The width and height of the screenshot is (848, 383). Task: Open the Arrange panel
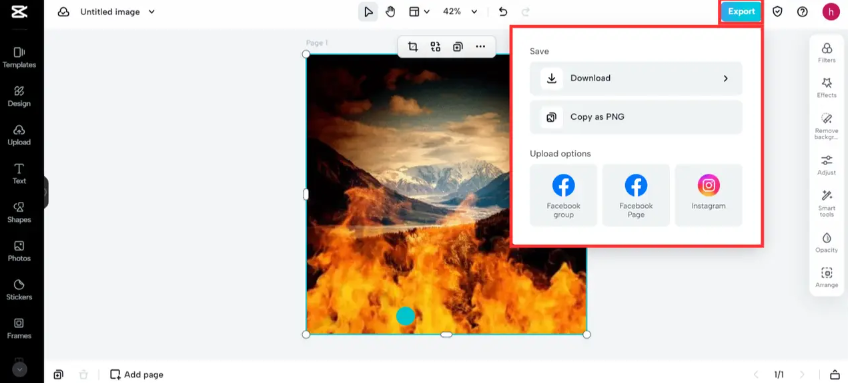click(x=826, y=277)
